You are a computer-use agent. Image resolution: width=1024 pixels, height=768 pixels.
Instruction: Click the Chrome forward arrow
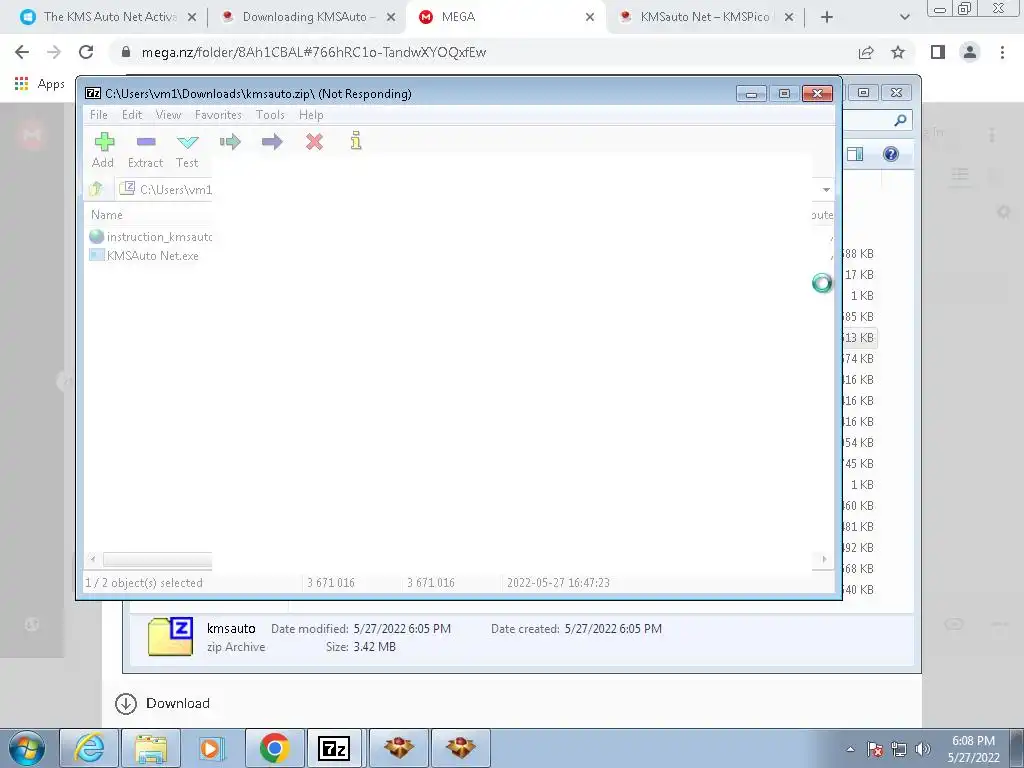click(54, 52)
